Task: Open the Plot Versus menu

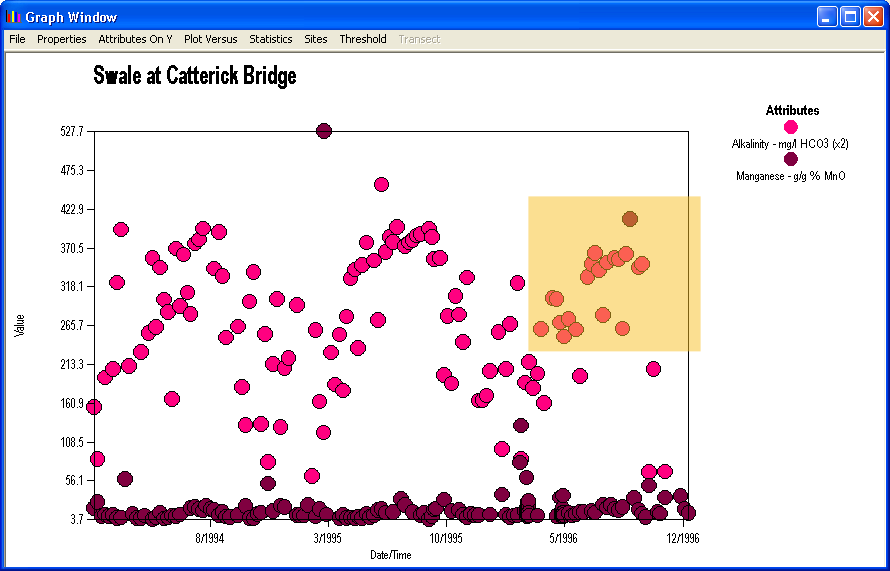Action: [211, 39]
